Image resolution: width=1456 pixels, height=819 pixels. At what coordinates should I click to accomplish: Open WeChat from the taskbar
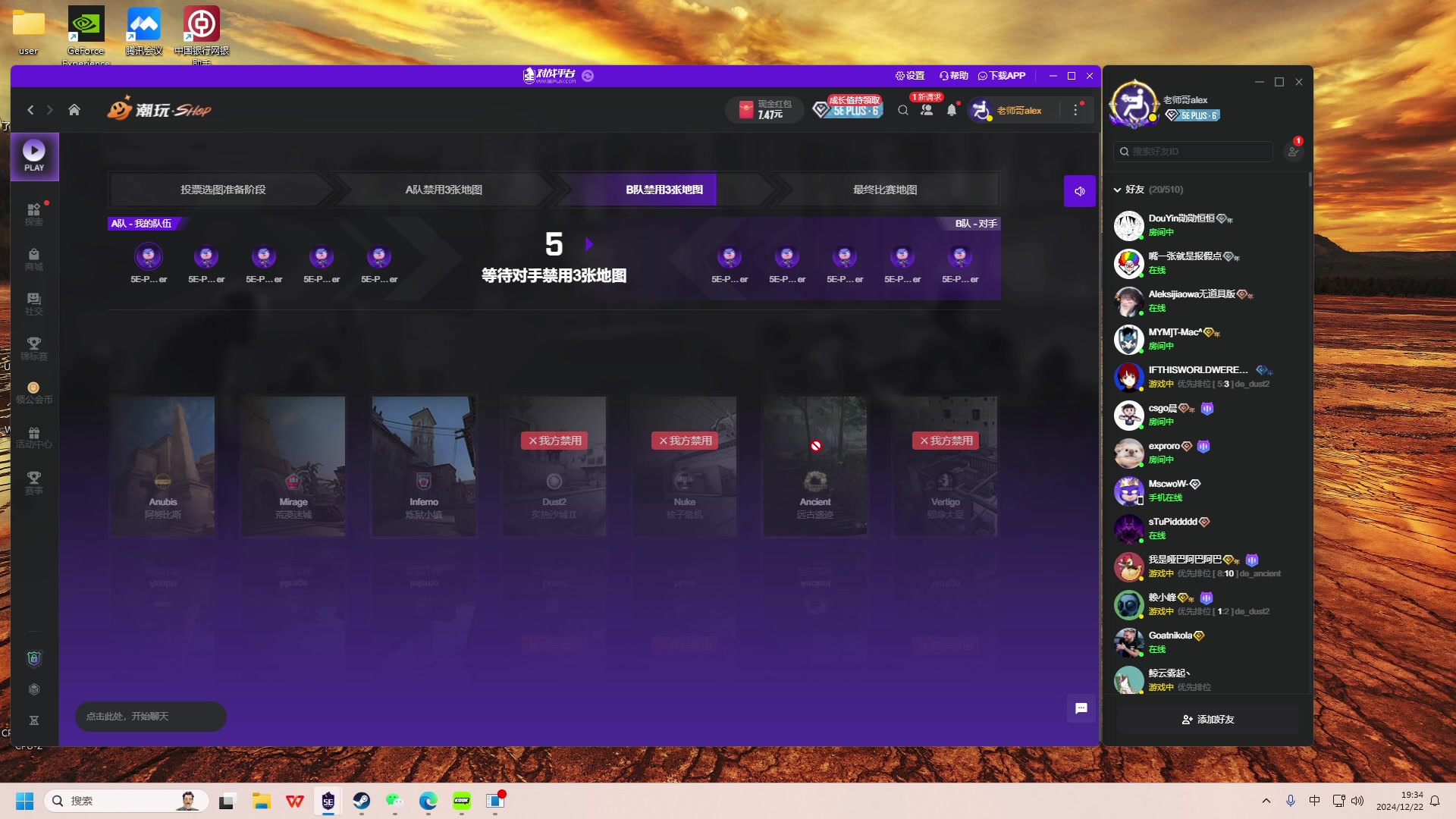(394, 801)
